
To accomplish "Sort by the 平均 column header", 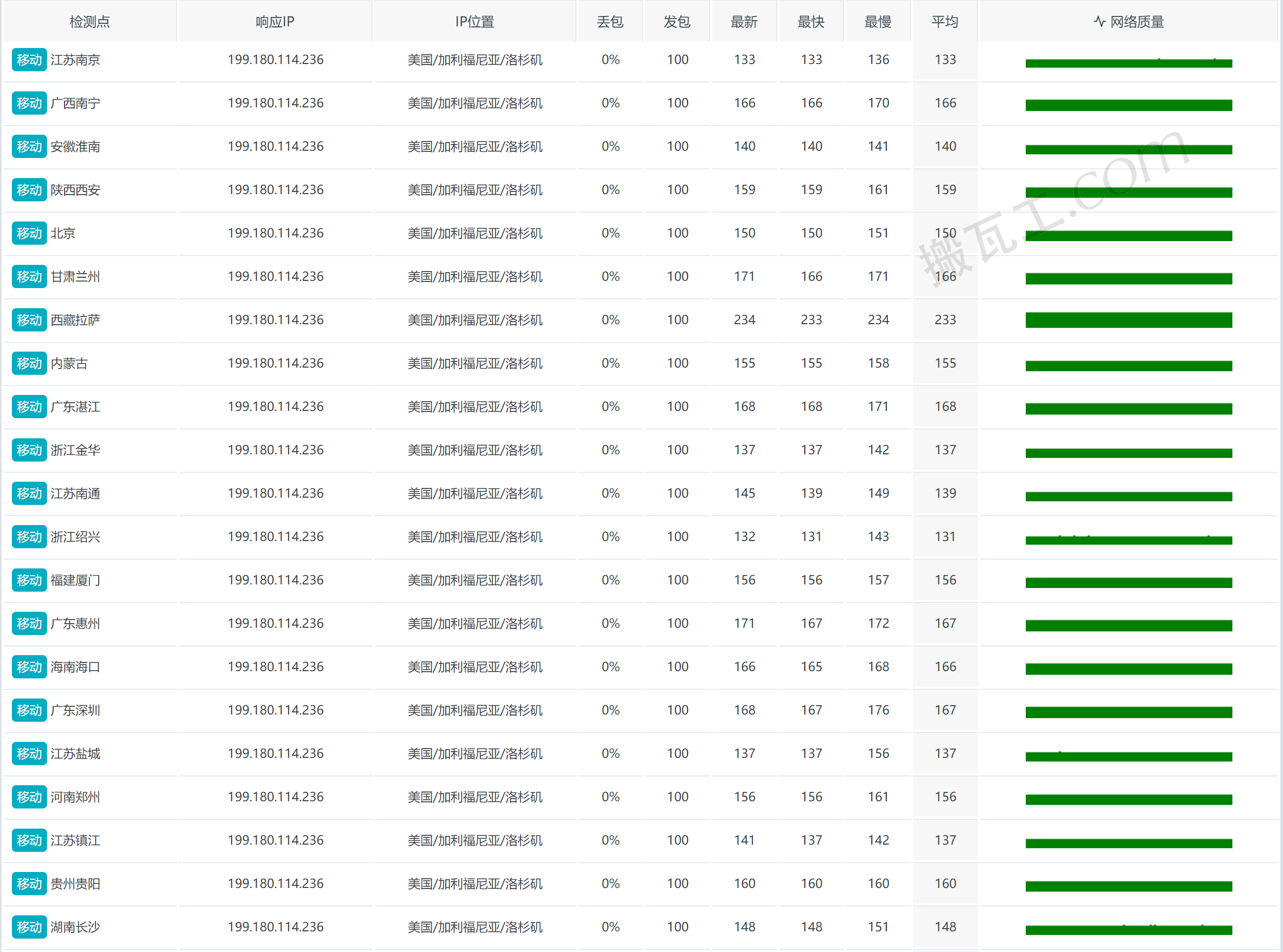I will (x=945, y=22).
